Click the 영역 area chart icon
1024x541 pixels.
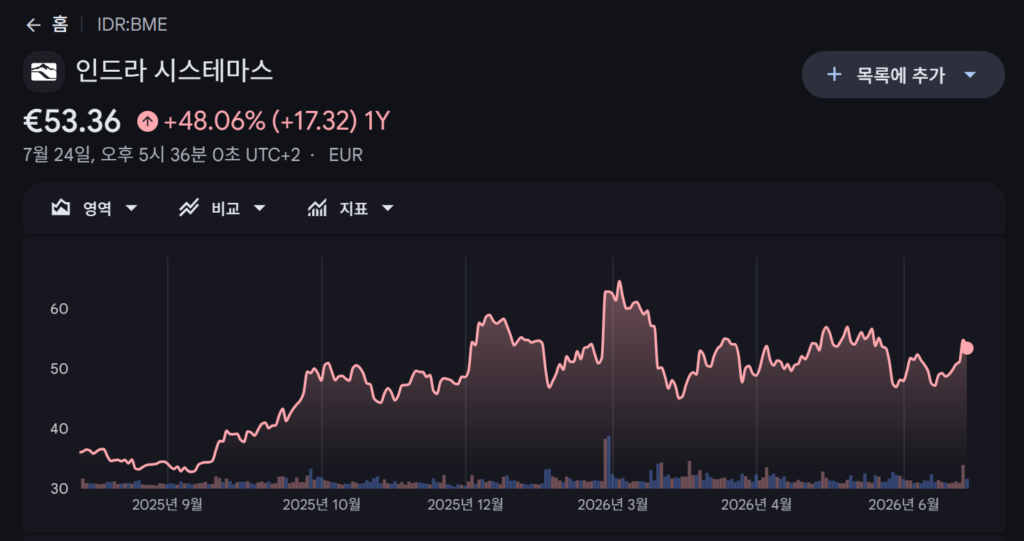(x=61, y=208)
